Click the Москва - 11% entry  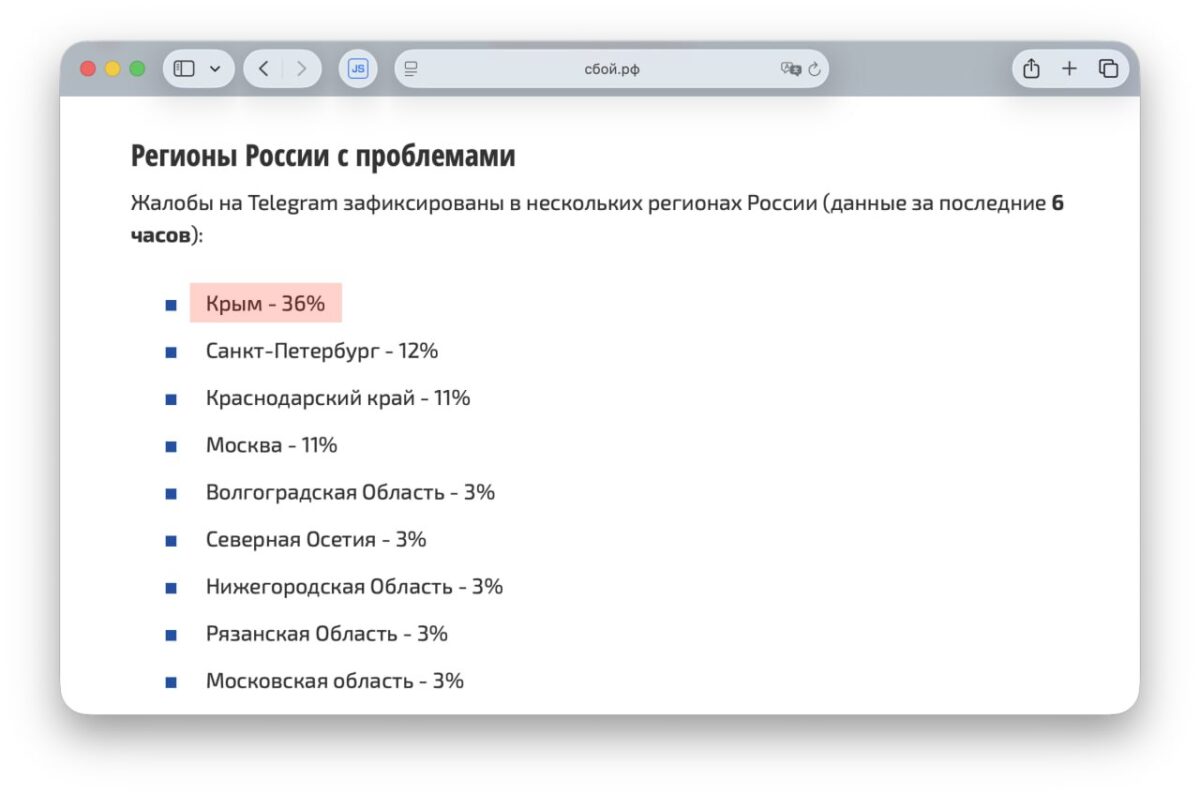pos(272,445)
